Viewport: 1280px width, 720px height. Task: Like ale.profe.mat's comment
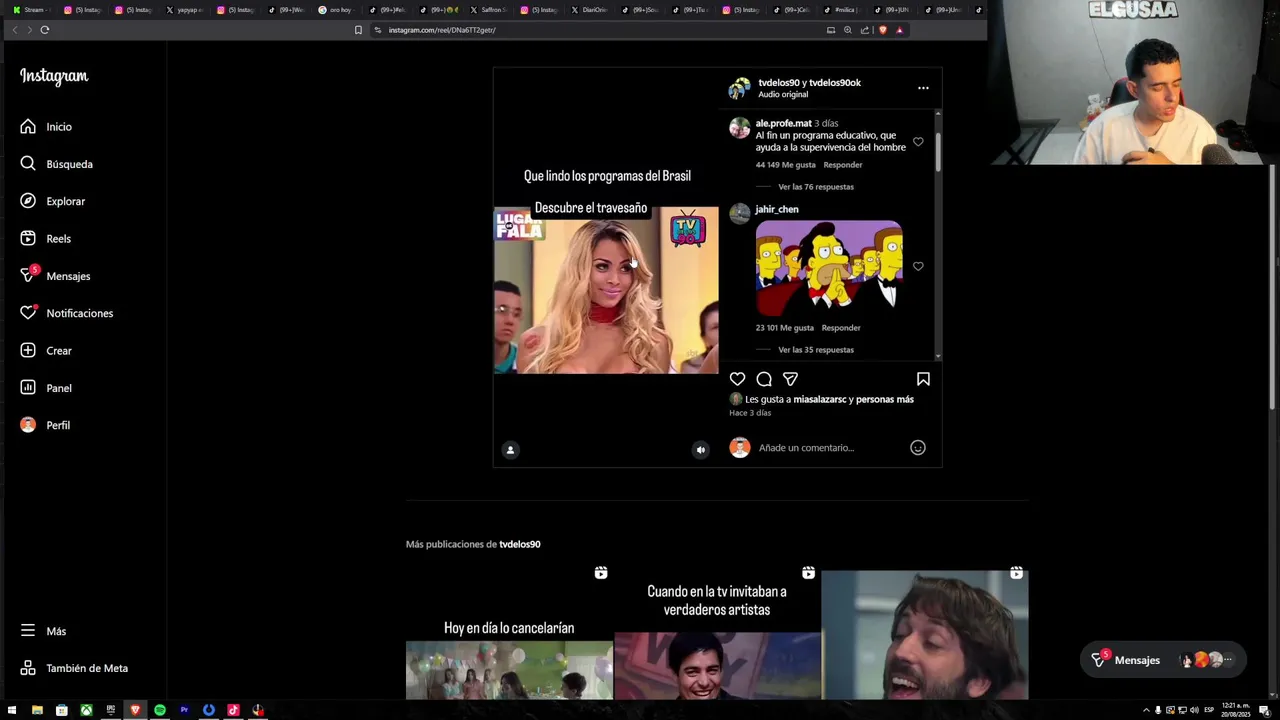point(918,142)
